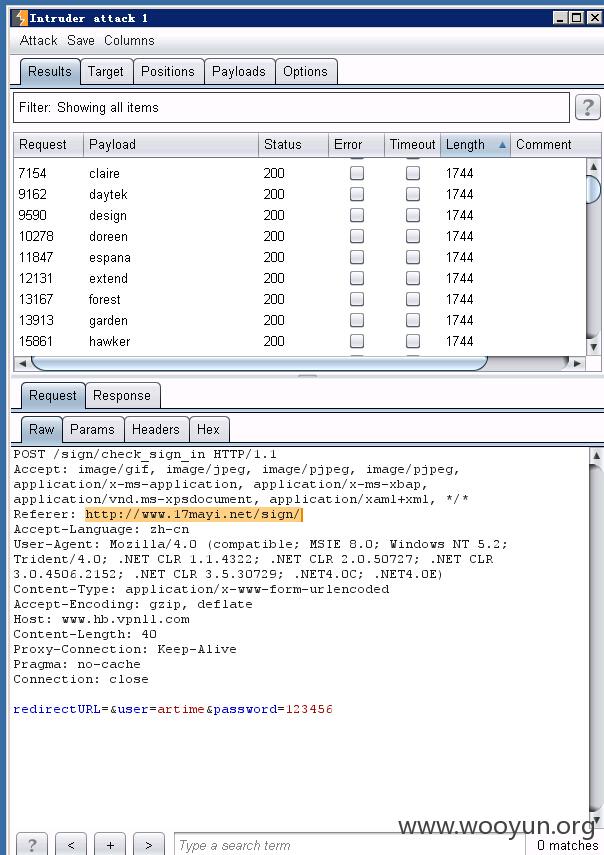Select request number 9590

(x=299, y=215)
